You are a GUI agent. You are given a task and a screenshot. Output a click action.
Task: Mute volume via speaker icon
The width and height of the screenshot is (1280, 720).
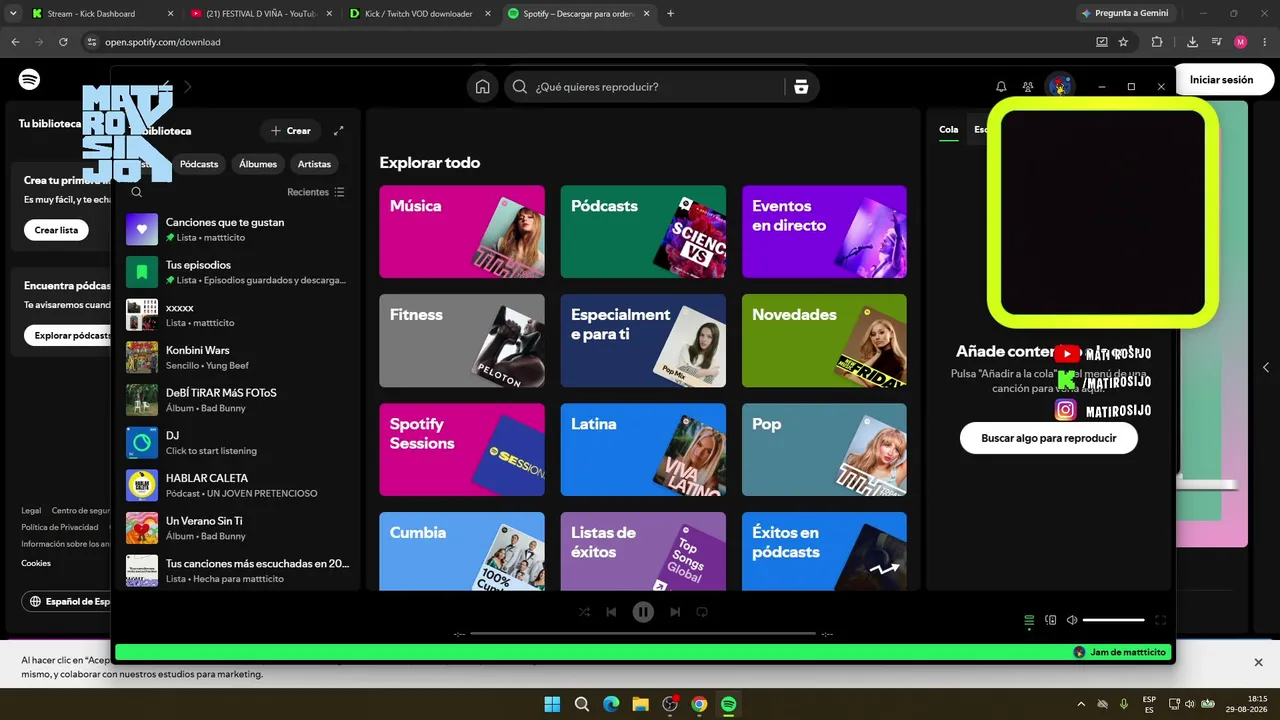click(x=1072, y=620)
